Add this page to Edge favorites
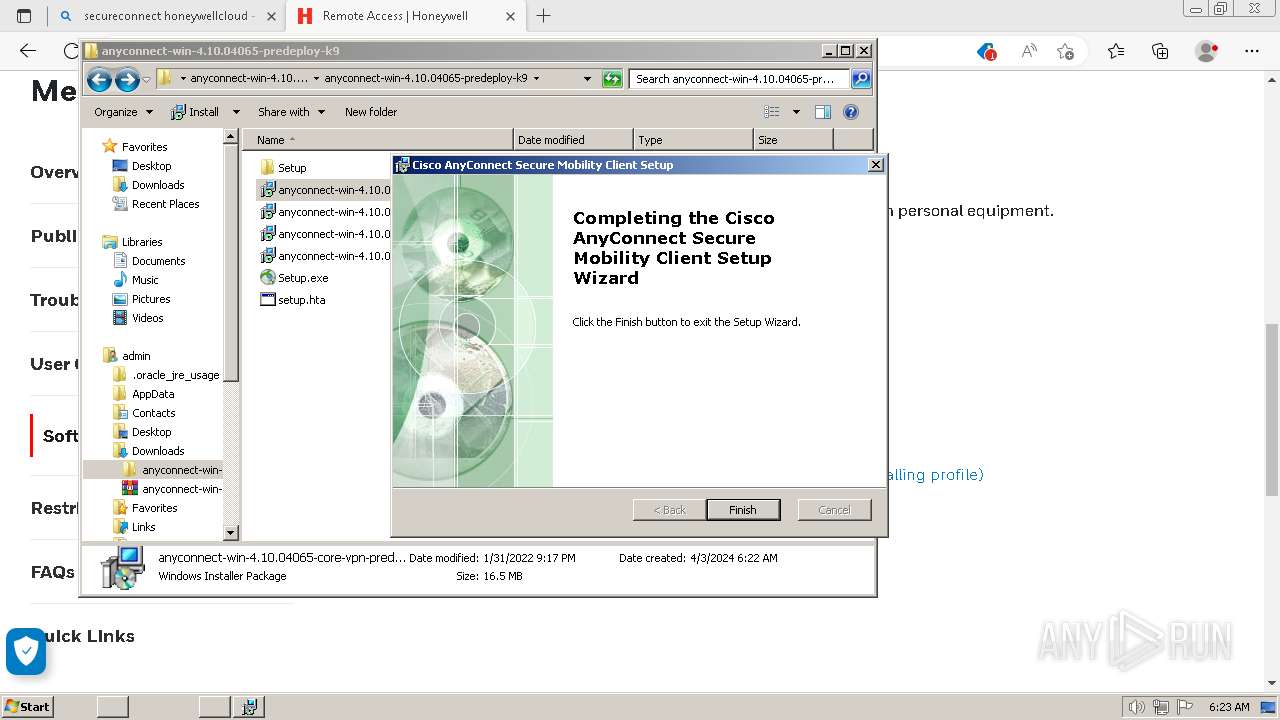This screenshot has width=1280, height=720. pos(1066,51)
